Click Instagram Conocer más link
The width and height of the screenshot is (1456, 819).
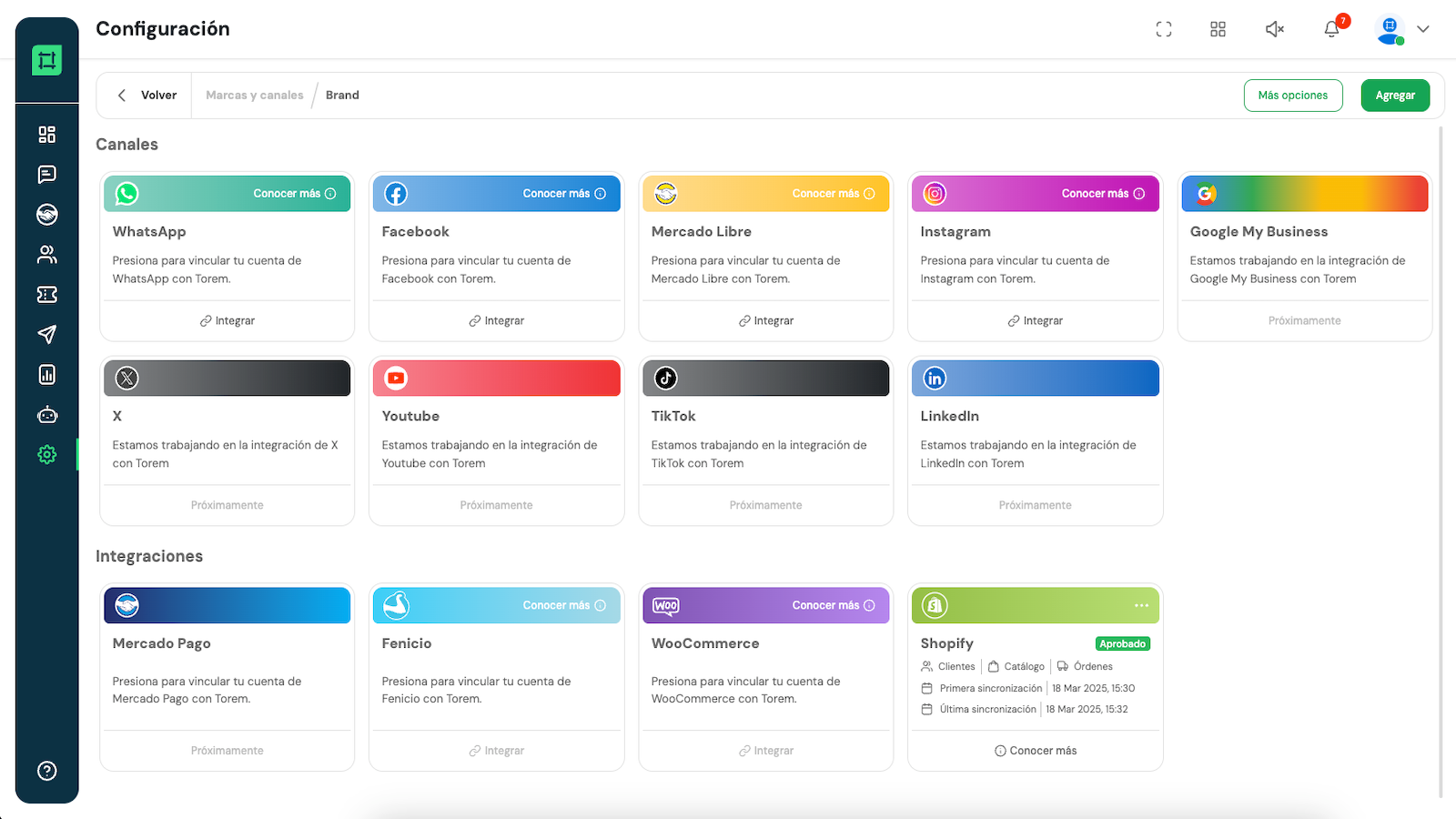[x=1103, y=194]
